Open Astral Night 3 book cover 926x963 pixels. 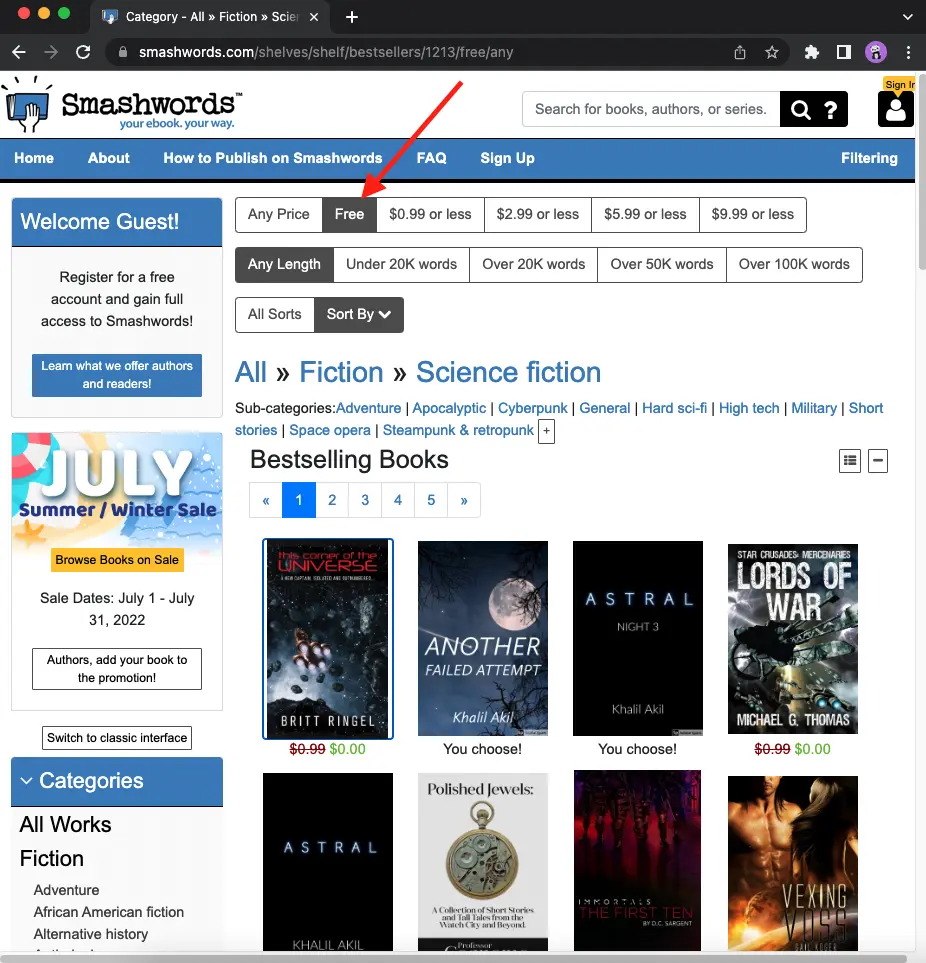[x=637, y=638]
